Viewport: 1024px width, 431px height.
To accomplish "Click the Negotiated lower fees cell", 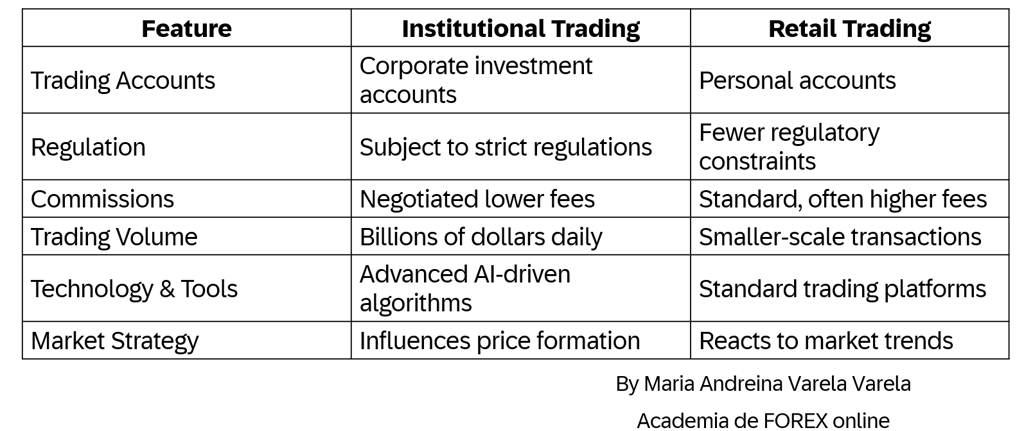I will 520,199.
